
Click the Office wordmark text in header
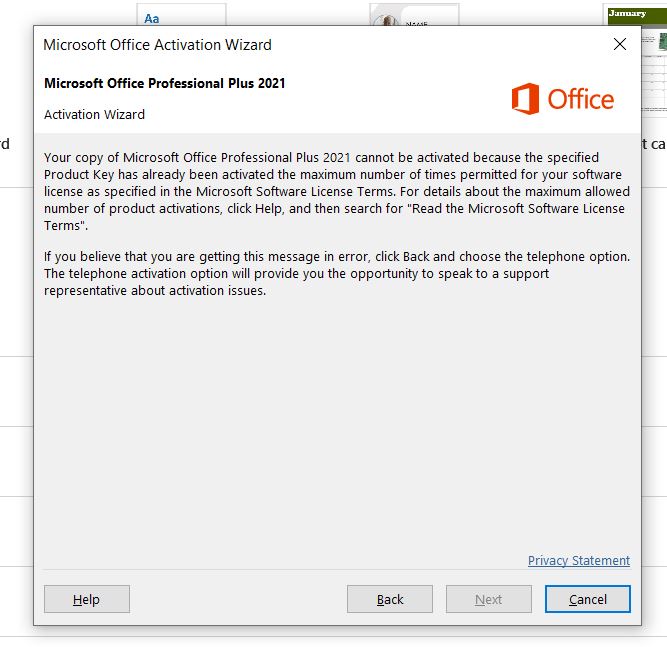[581, 99]
